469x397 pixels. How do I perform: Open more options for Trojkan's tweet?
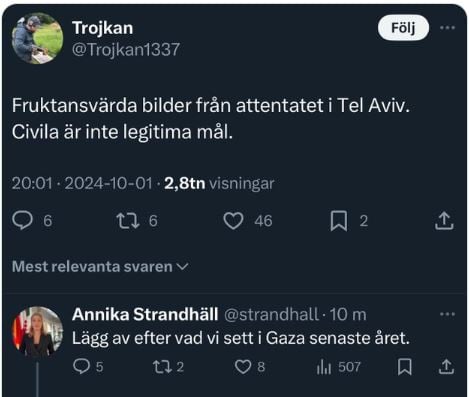coord(447,28)
